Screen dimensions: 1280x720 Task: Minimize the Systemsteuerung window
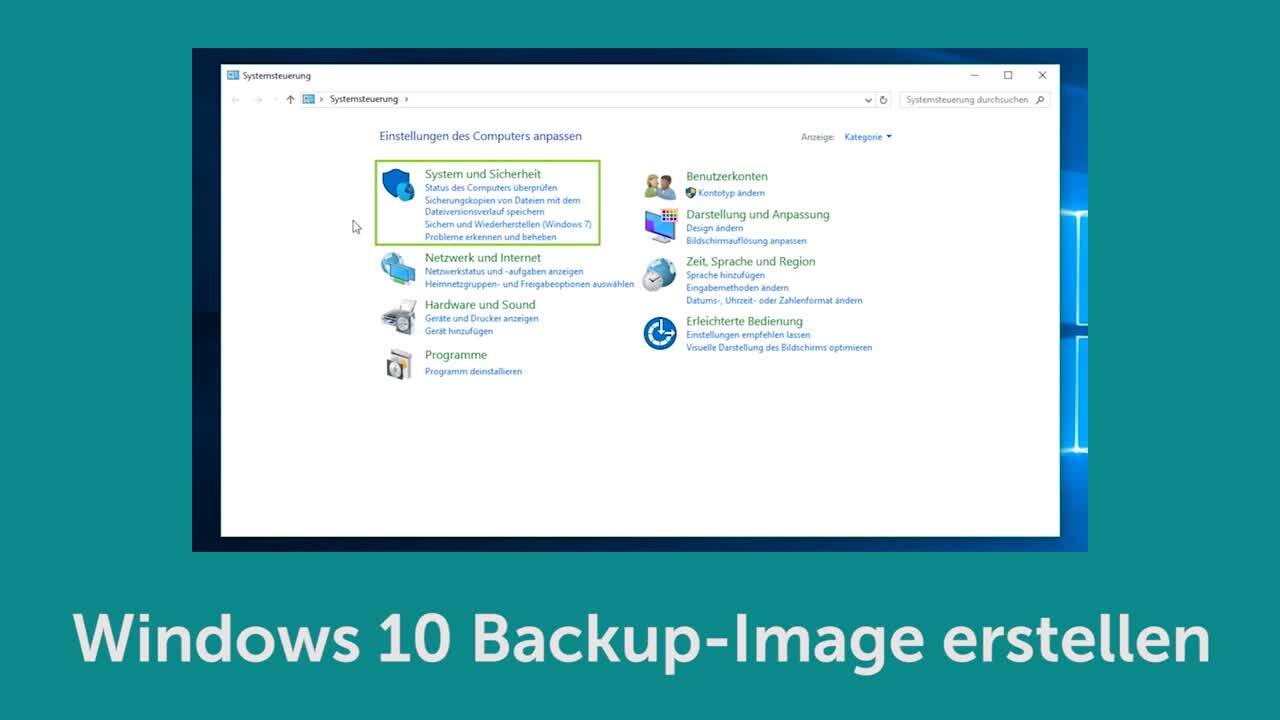pyautogui.click(x=974, y=75)
